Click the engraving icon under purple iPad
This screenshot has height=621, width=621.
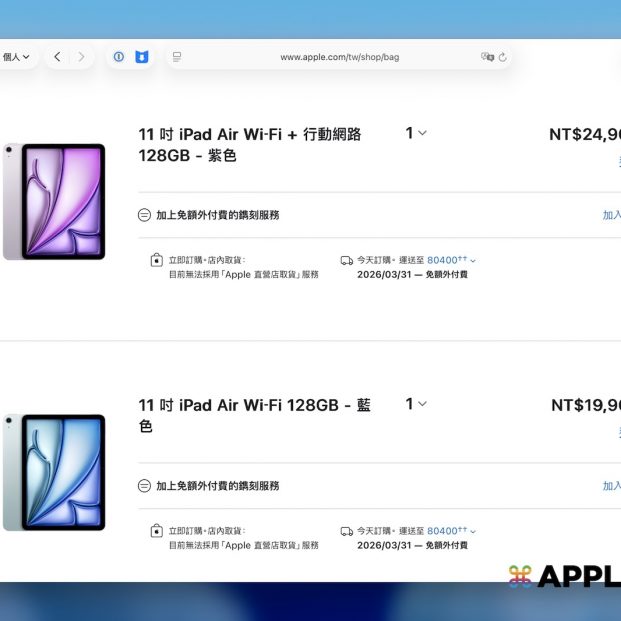click(144, 215)
